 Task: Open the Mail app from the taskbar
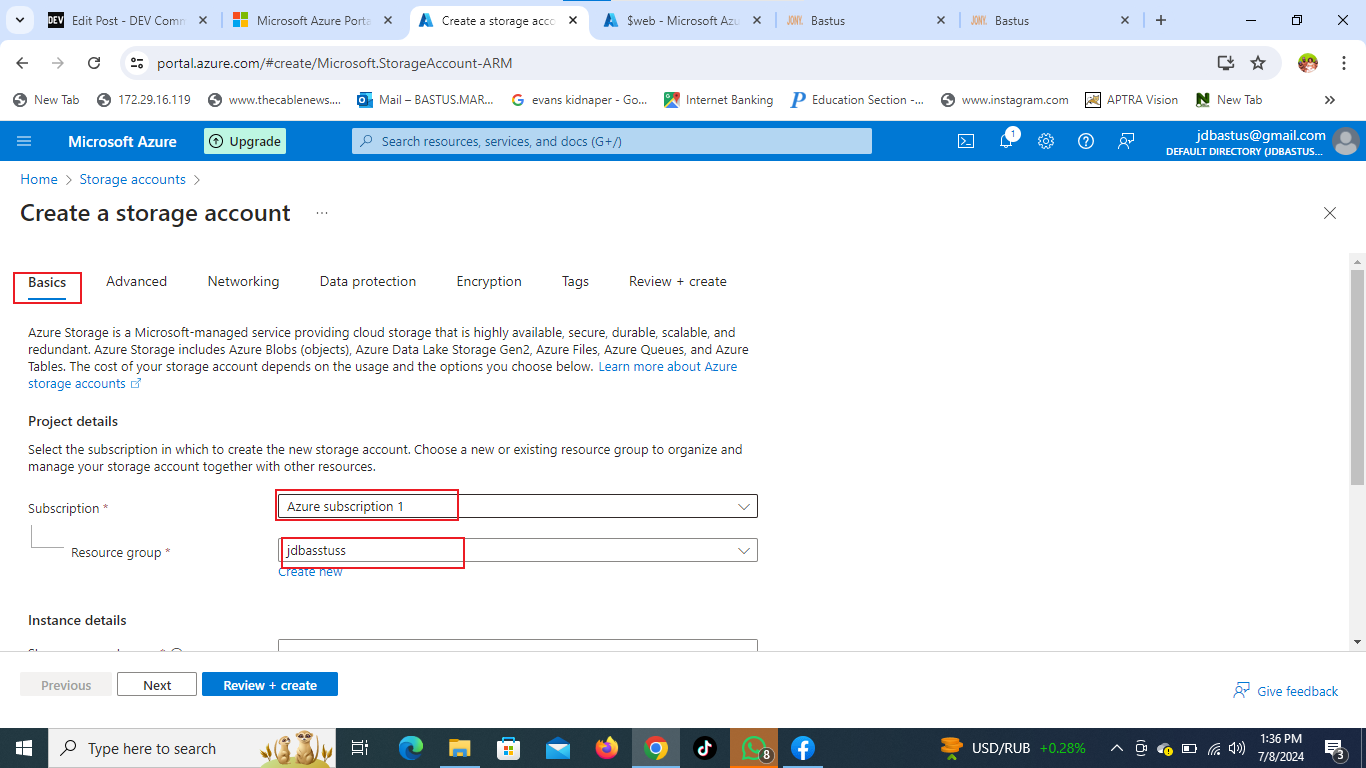pos(557,748)
